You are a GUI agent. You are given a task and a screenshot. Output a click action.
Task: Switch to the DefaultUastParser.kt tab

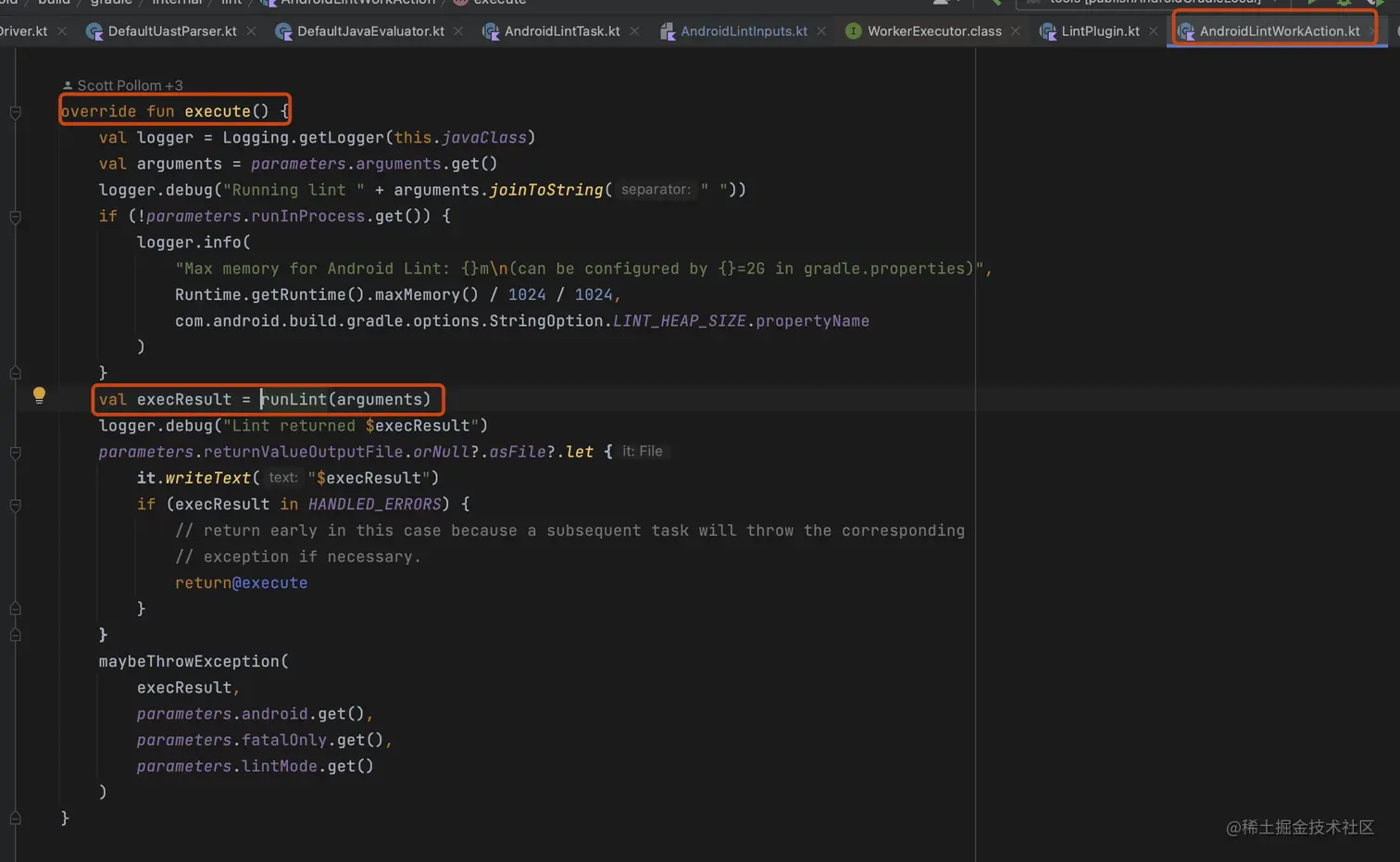click(171, 31)
